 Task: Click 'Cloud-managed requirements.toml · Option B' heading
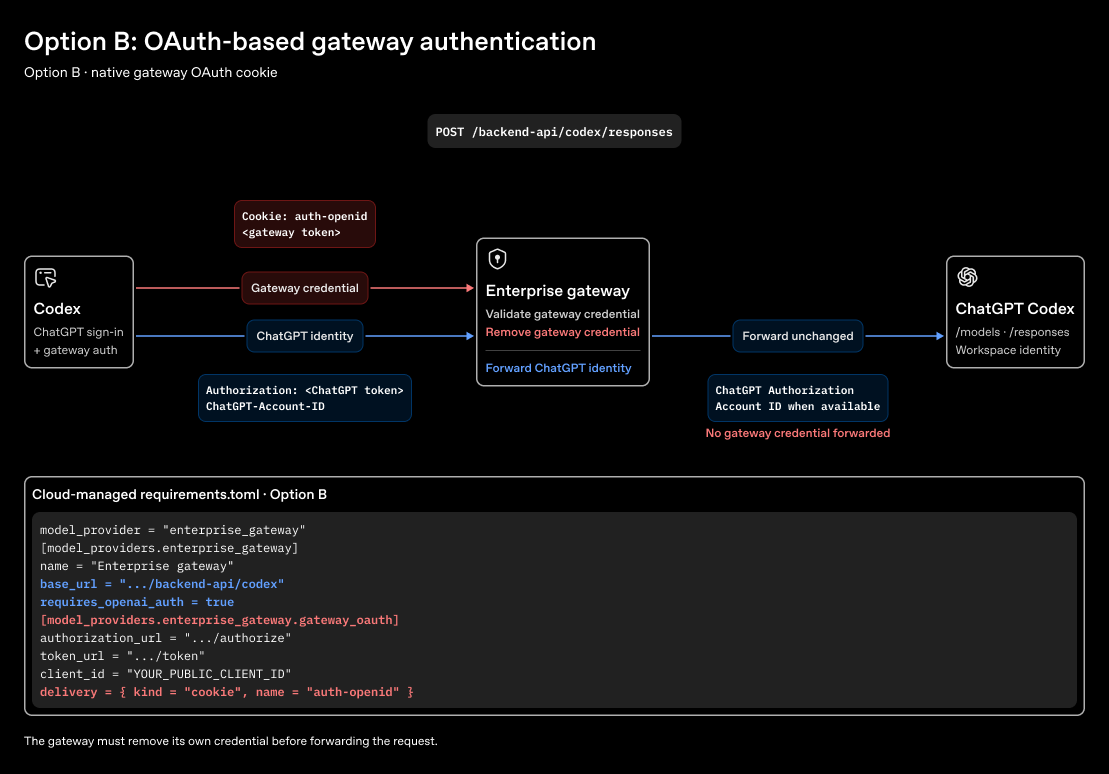tap(179, 495)
